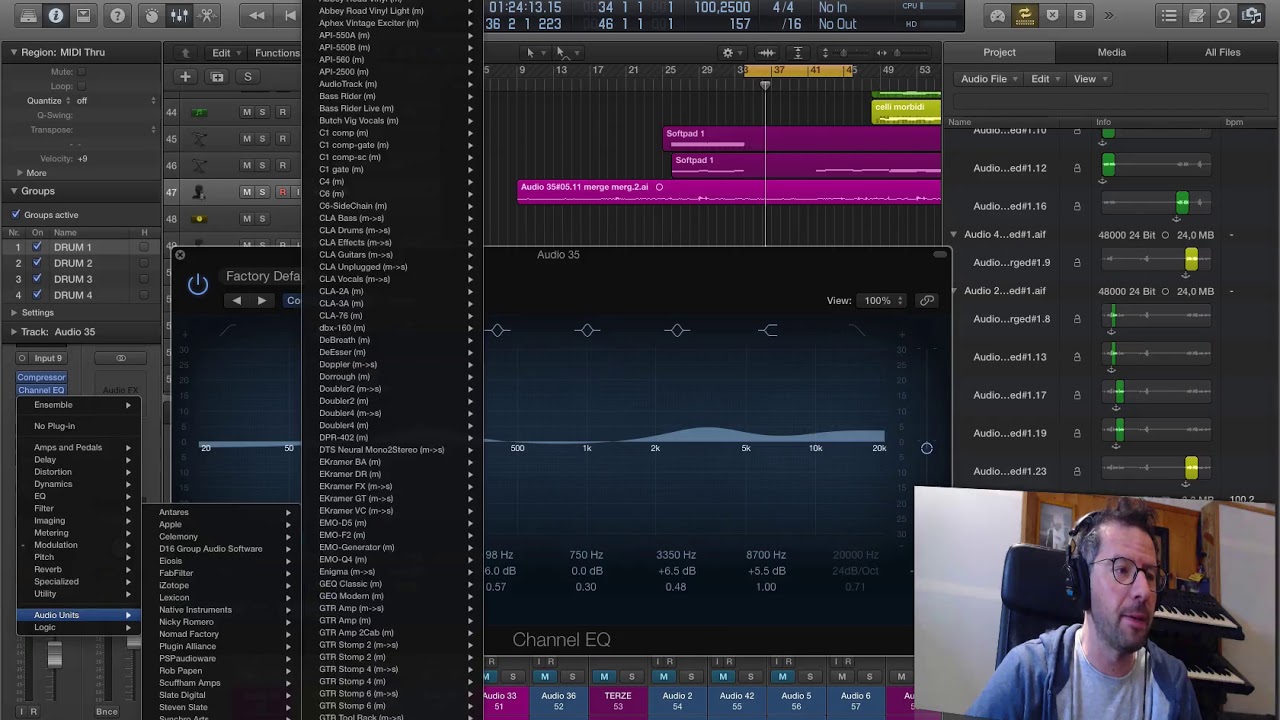Image resolution: width=1280 pixels, height=720 pixels.
Task: Toggle the Browsers media icon
Action: click(x=1252, y=15)
